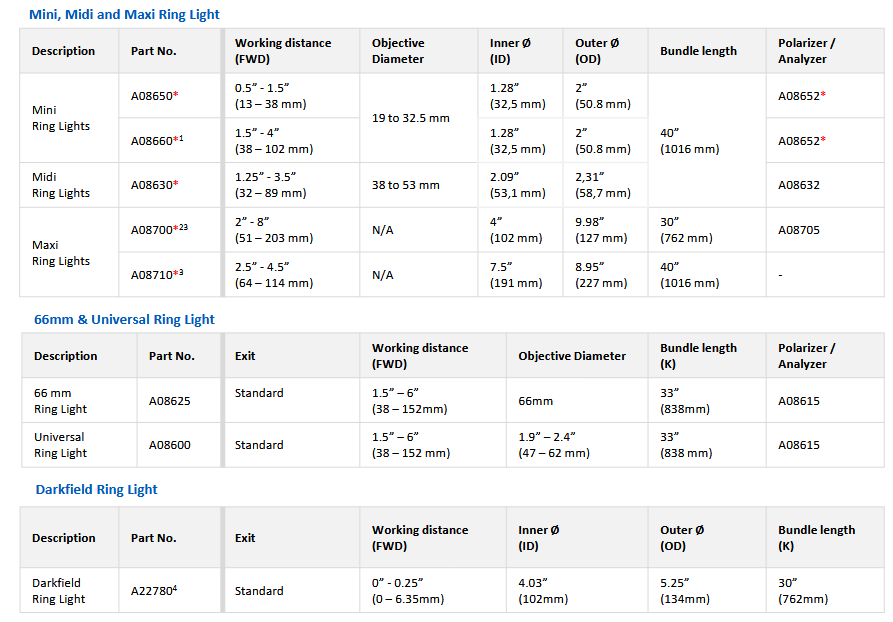Viewport: 893px width, 622px height.
Task: Open part number A08650
Action: [x=154, y=97]
